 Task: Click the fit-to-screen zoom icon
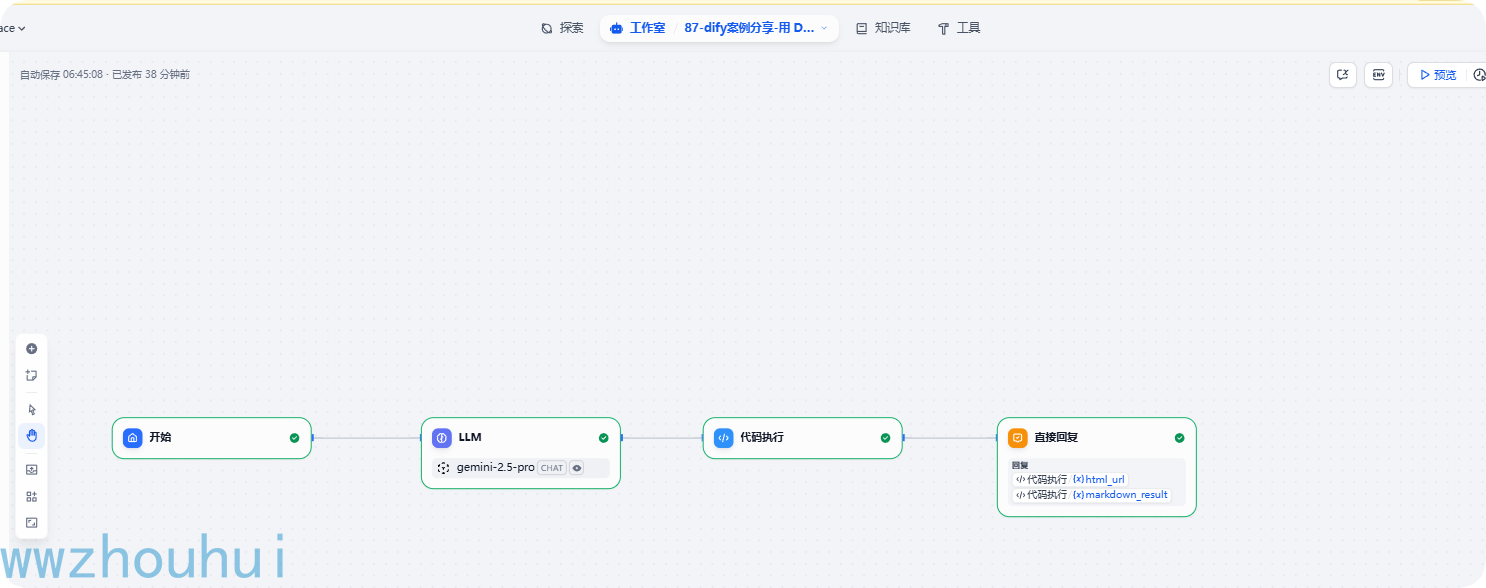pyautogui.click(x=31, y=522)
